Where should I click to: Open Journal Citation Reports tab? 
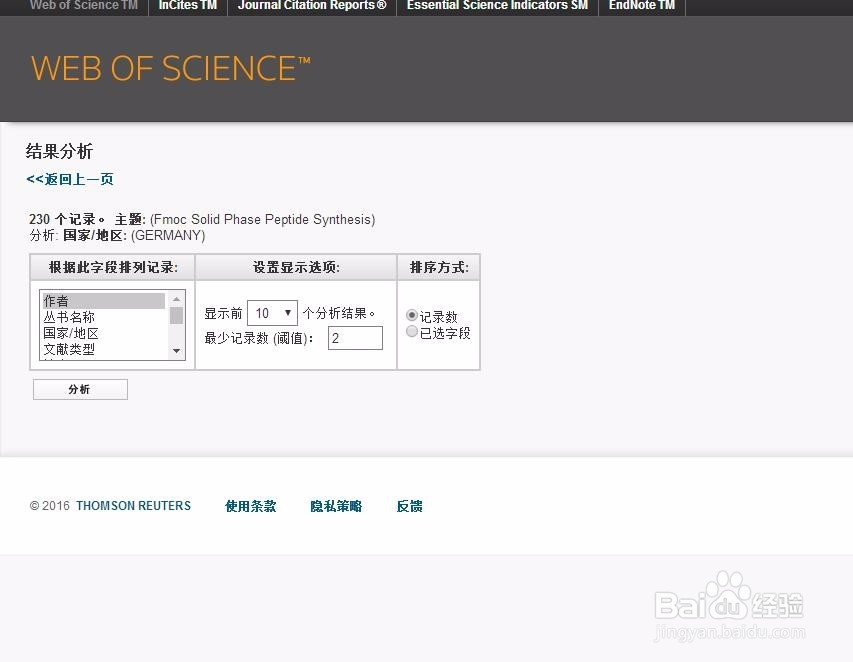pyautogui.click(x=312, y=5)
